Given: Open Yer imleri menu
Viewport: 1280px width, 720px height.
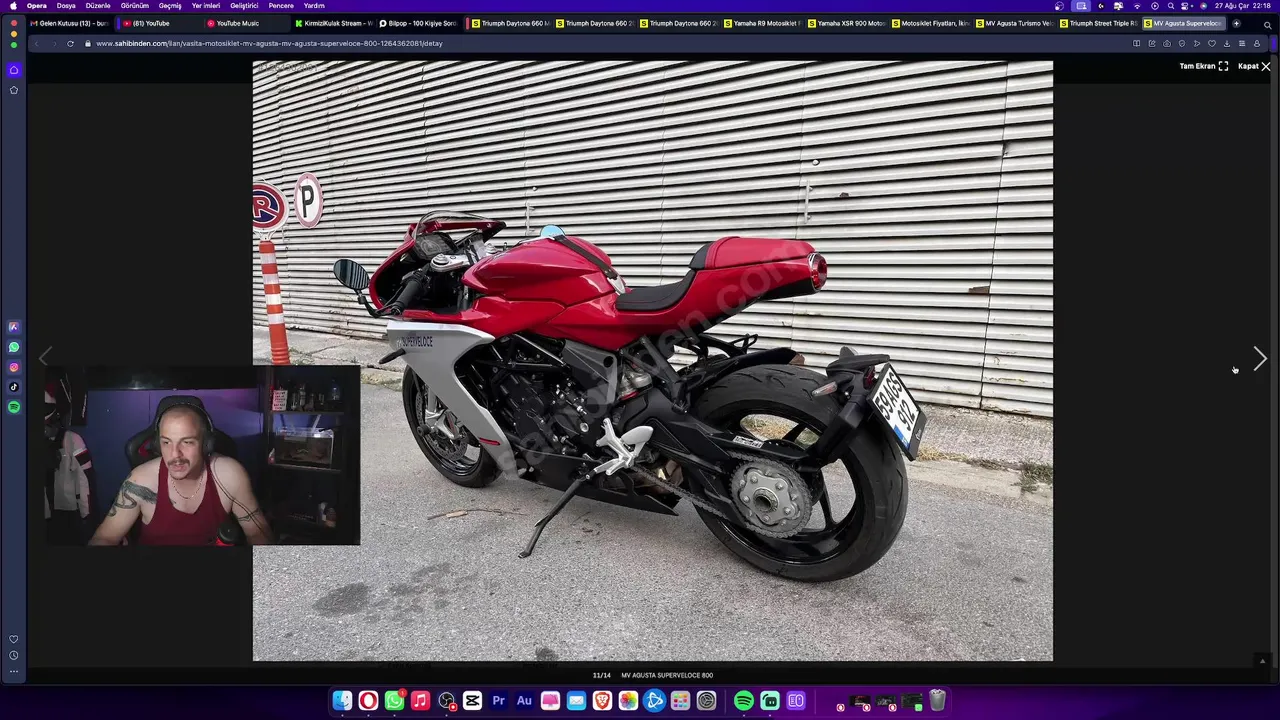Looking at the screenshot, I should tap(206, 6).
